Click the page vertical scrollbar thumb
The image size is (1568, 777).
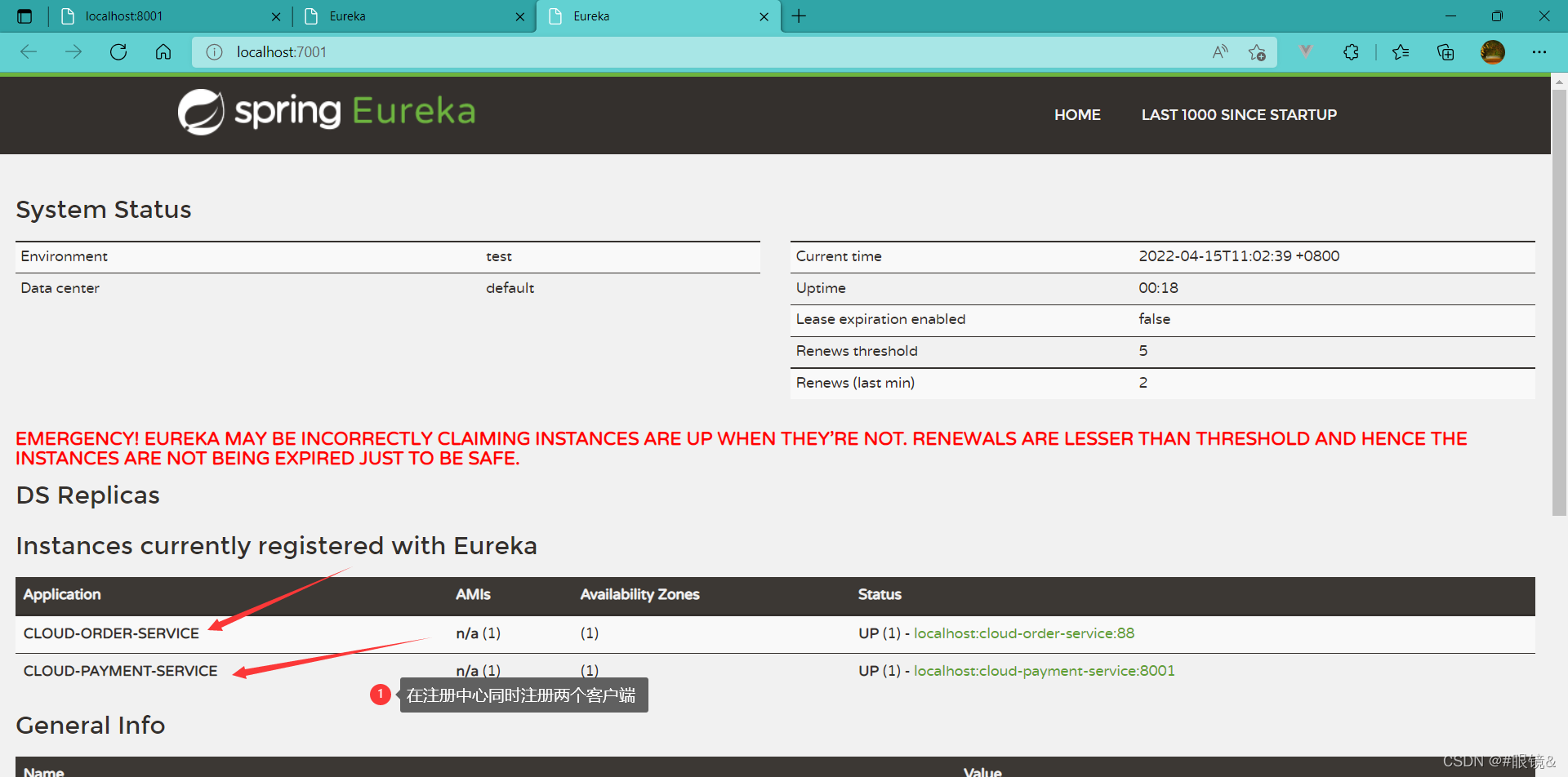[1559, 302]
